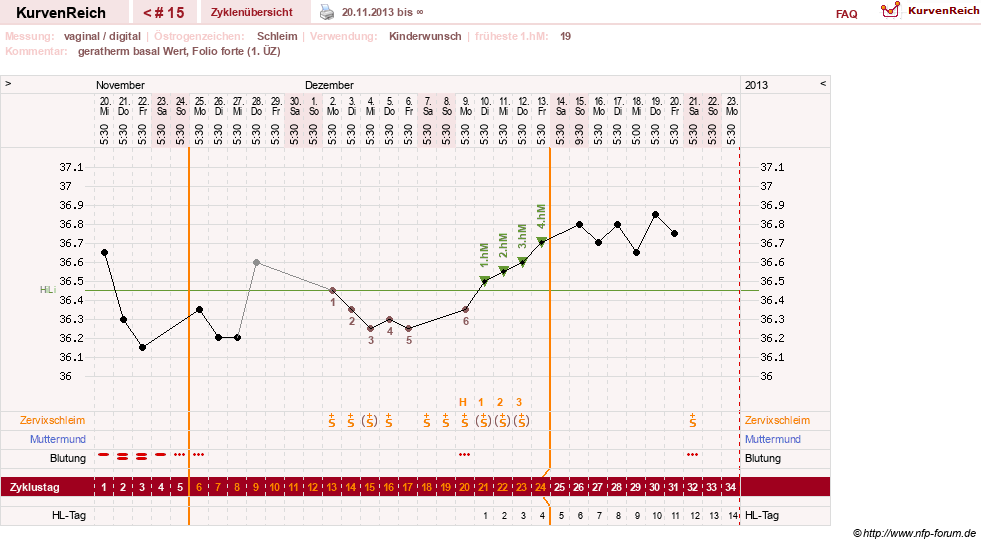981x545 pixels.
Task: Click the left Blutung label
Action: (68, 458)
